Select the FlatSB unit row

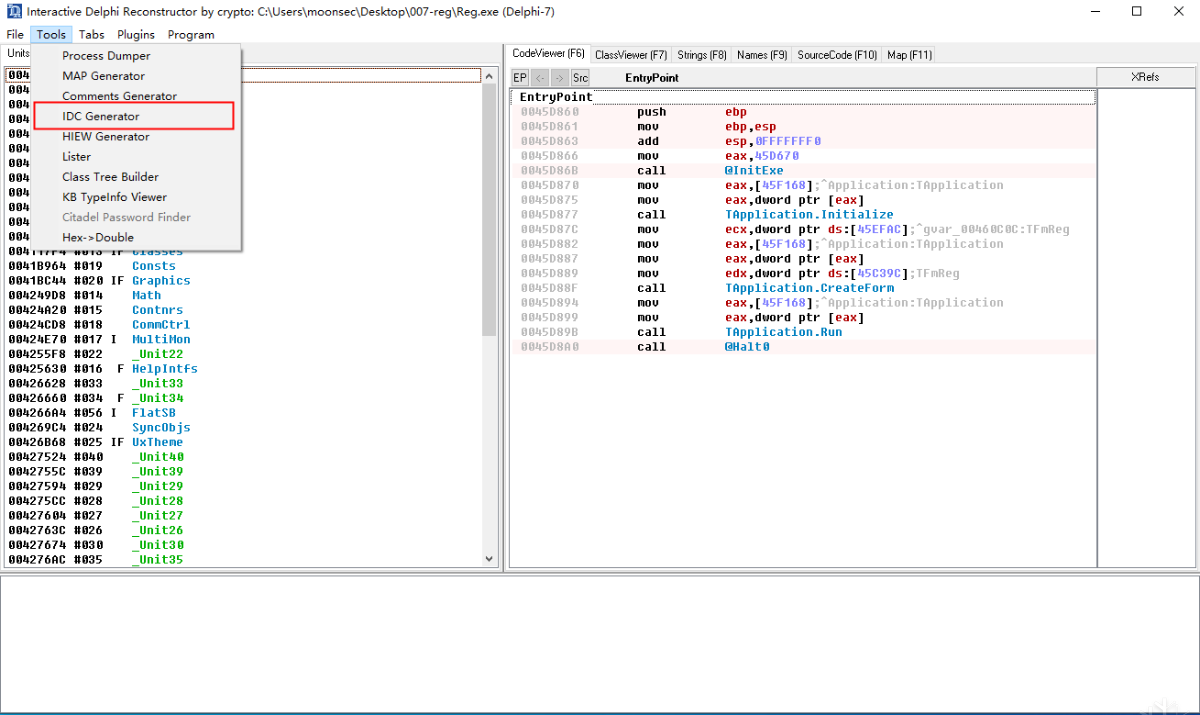pyautogui.click(x=243, y=413)
